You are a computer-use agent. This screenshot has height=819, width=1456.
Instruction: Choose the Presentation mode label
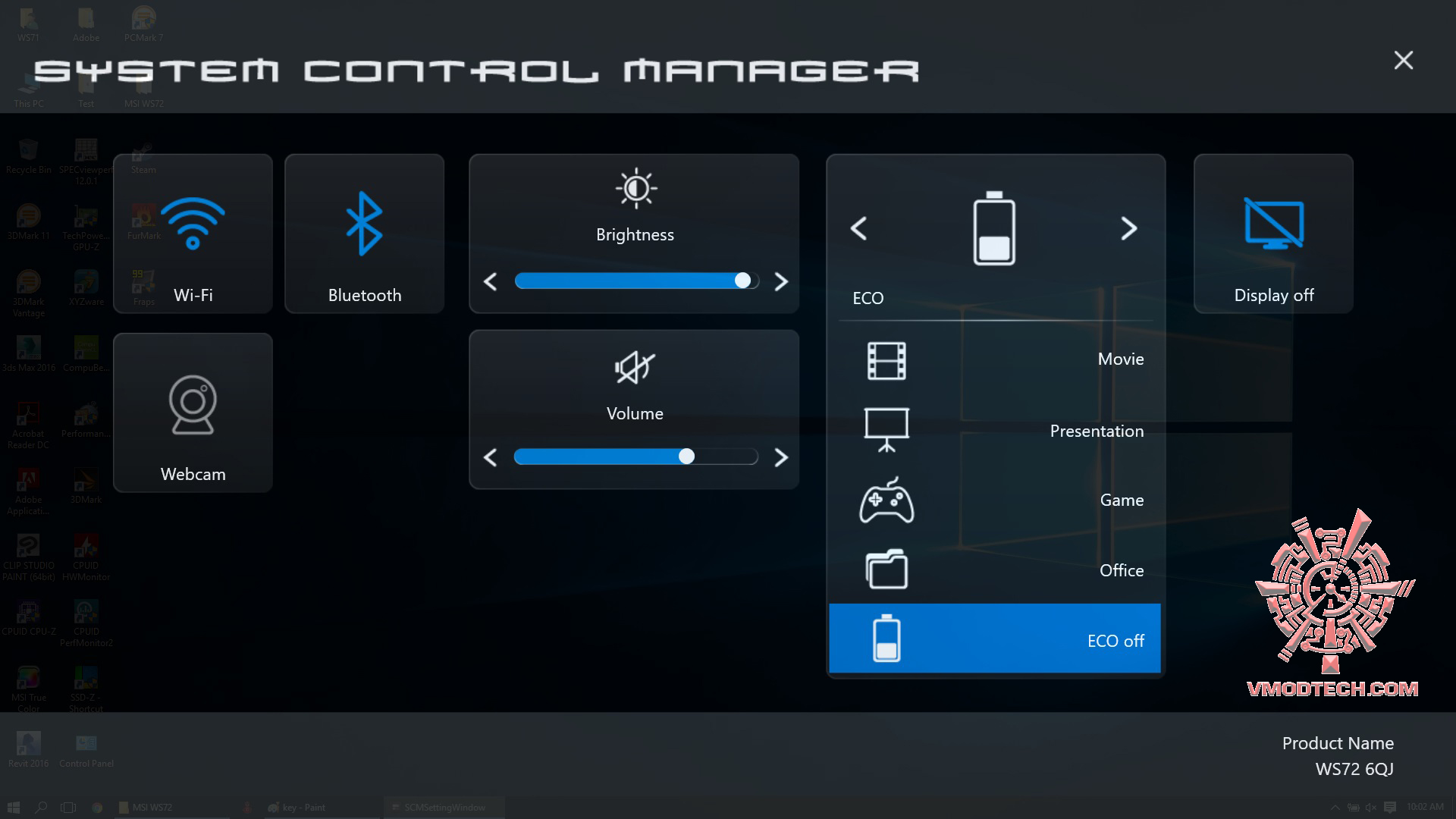coord(1096,431)
